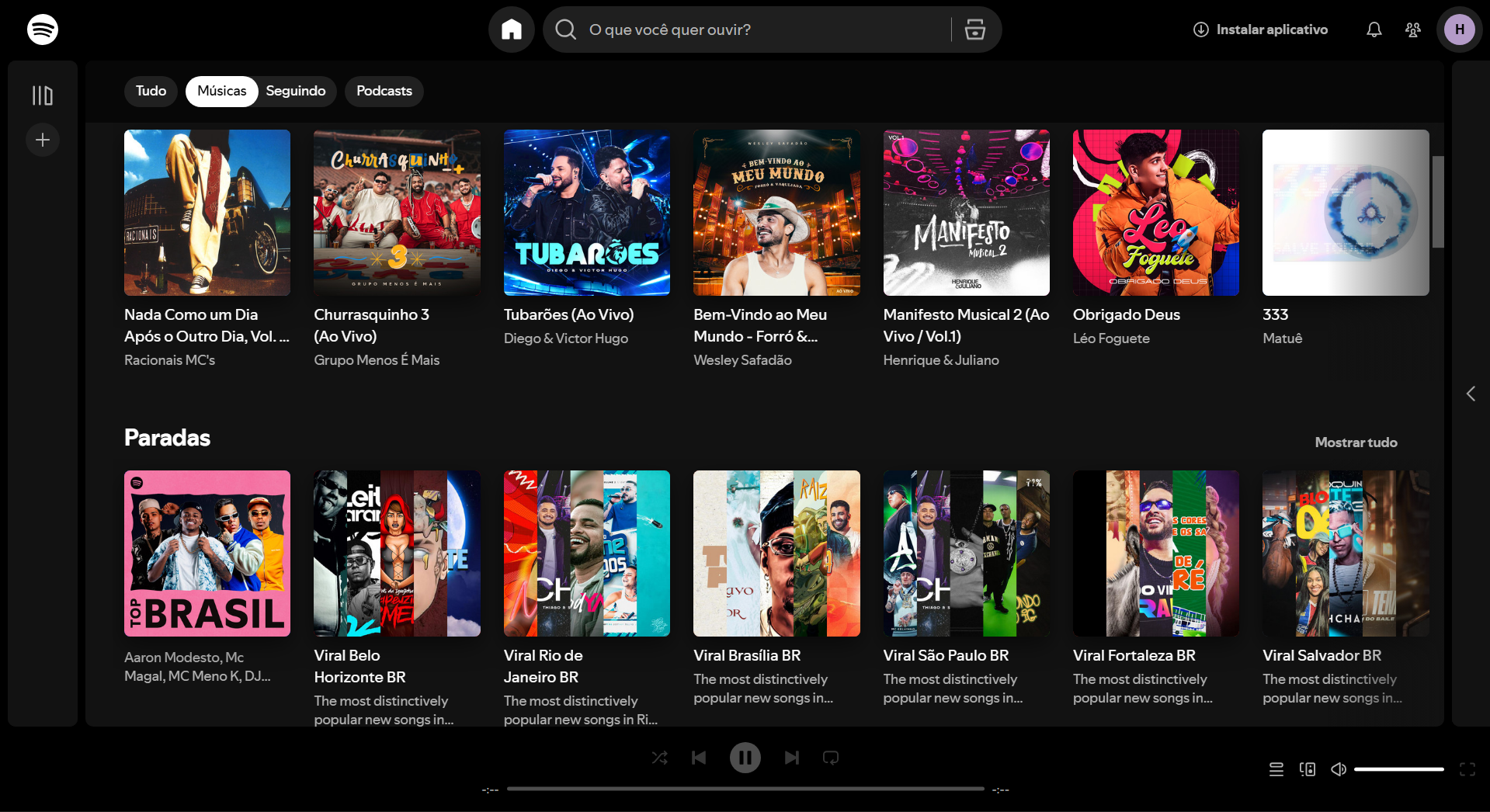
Task: Open Viral Fortaleza BR cover
Action: (1156, 553)
